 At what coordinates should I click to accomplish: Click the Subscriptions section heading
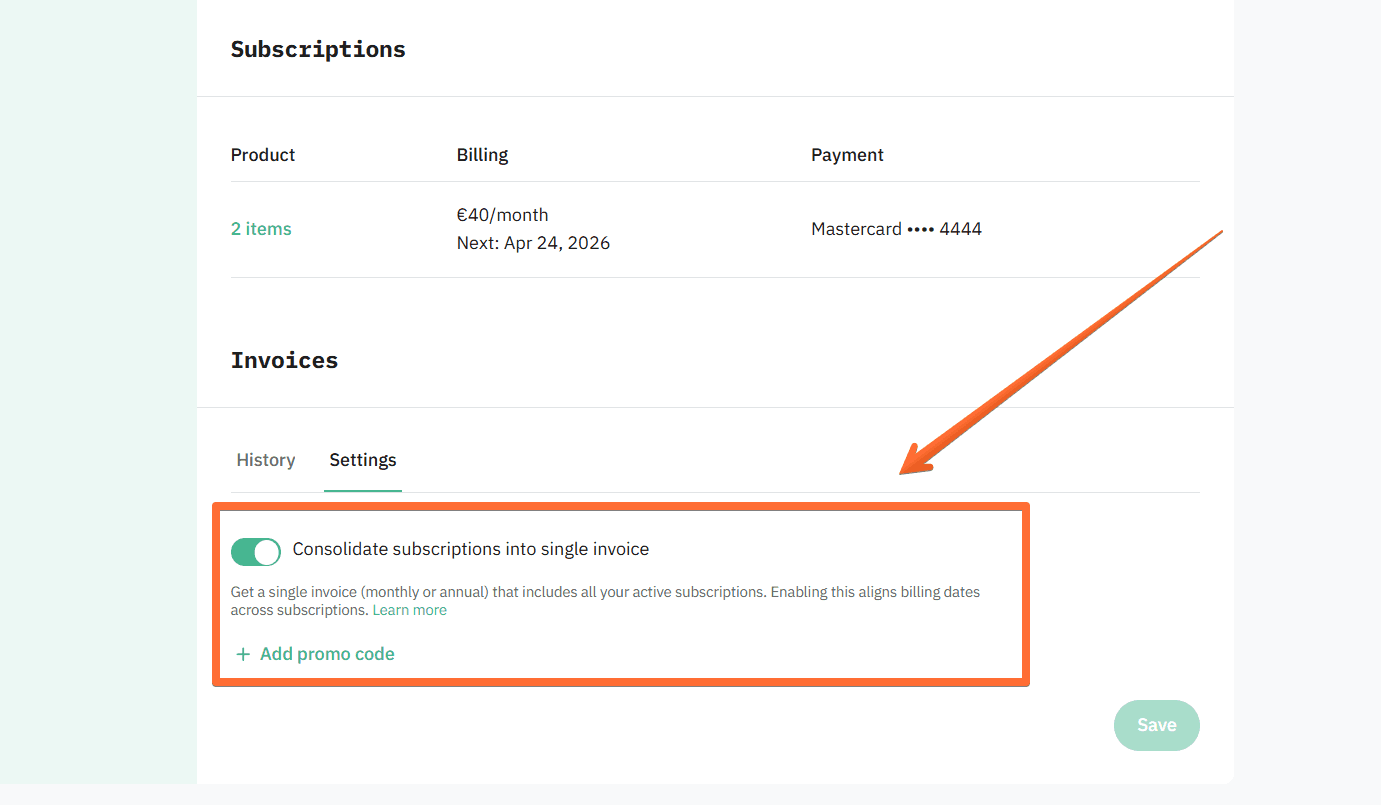coord(318,50)
